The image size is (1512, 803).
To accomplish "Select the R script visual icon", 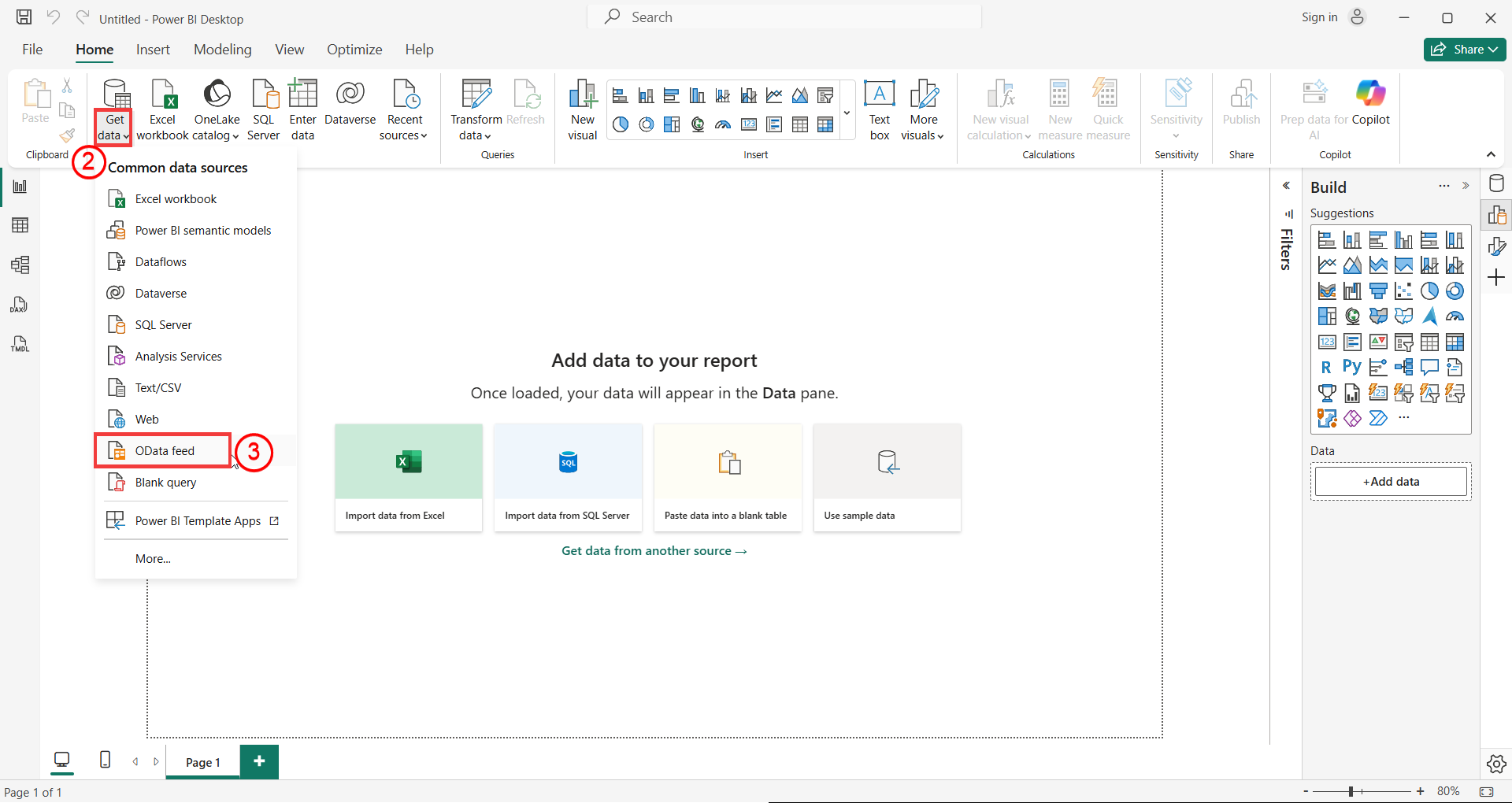I will (1326, 368).
